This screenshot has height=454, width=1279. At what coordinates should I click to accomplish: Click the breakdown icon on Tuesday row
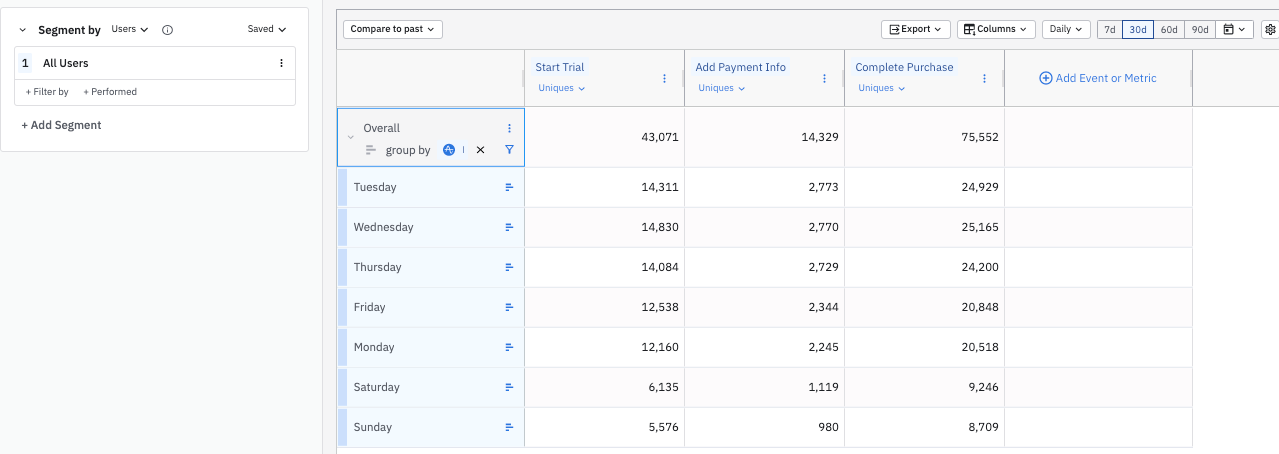[x=509, y=187]
